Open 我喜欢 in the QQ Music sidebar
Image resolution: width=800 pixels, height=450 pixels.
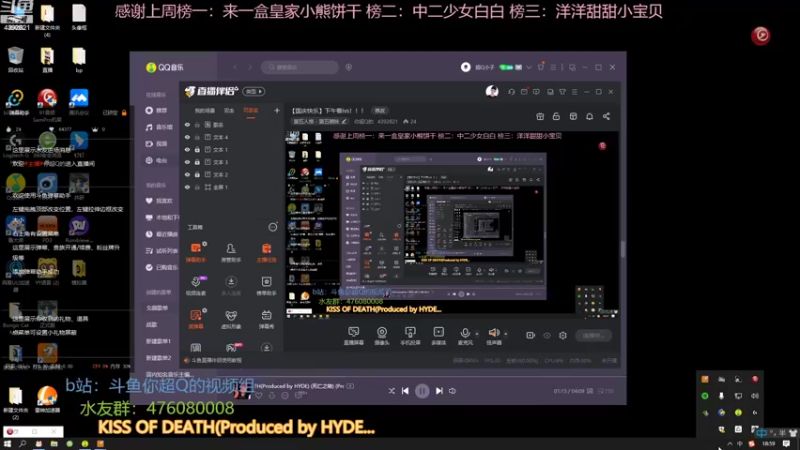[x=160, y=201]
